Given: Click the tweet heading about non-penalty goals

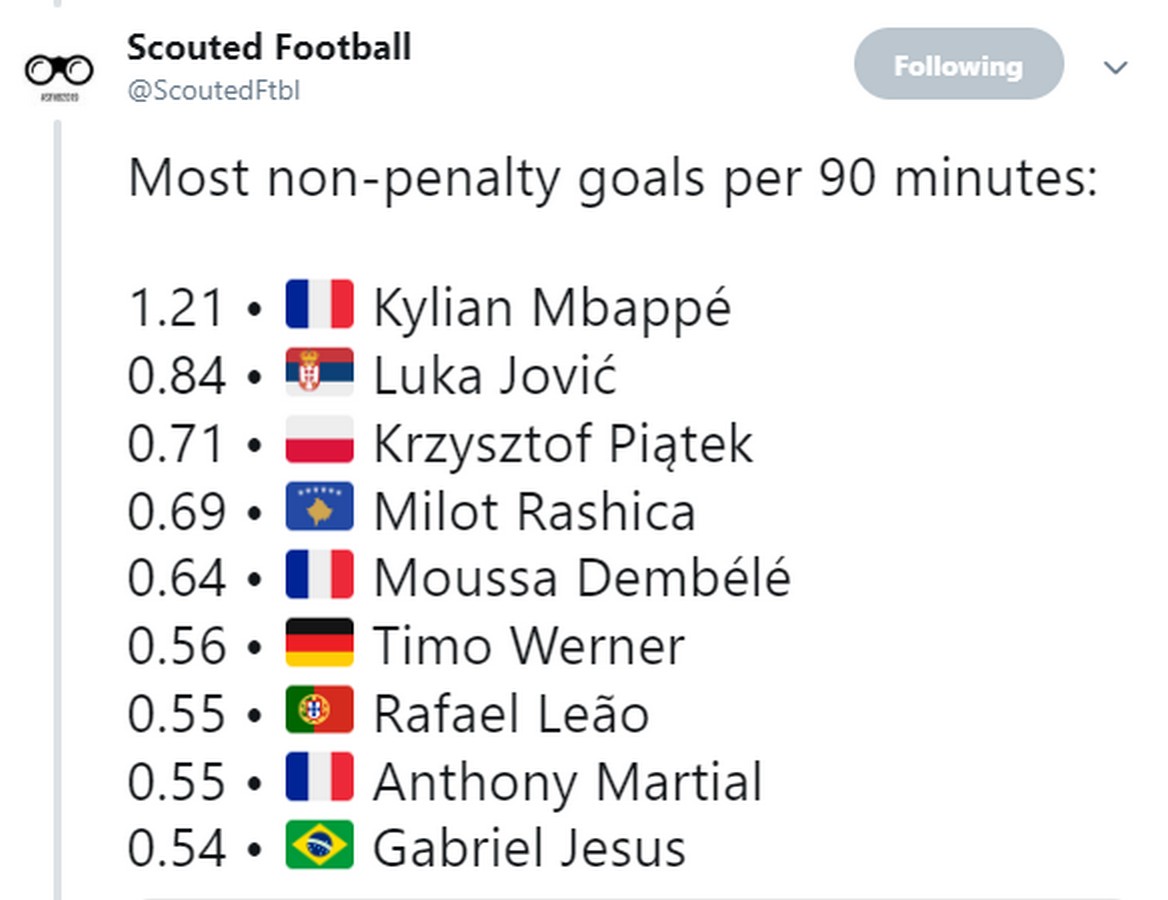Looking at the screenshot, I should click(x=613, y=180).
